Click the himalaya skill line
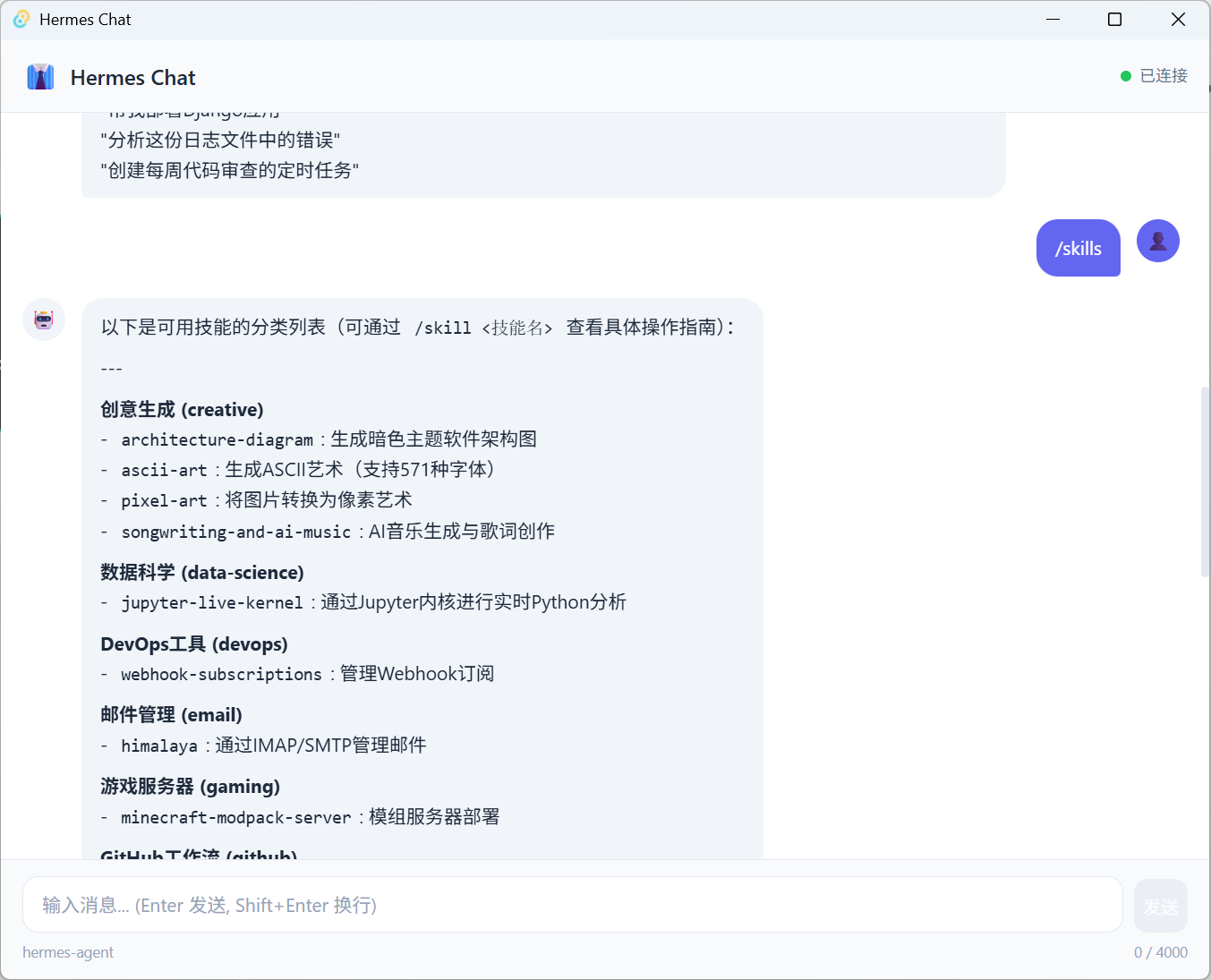The image size is (1211, 980). [263, 746]
